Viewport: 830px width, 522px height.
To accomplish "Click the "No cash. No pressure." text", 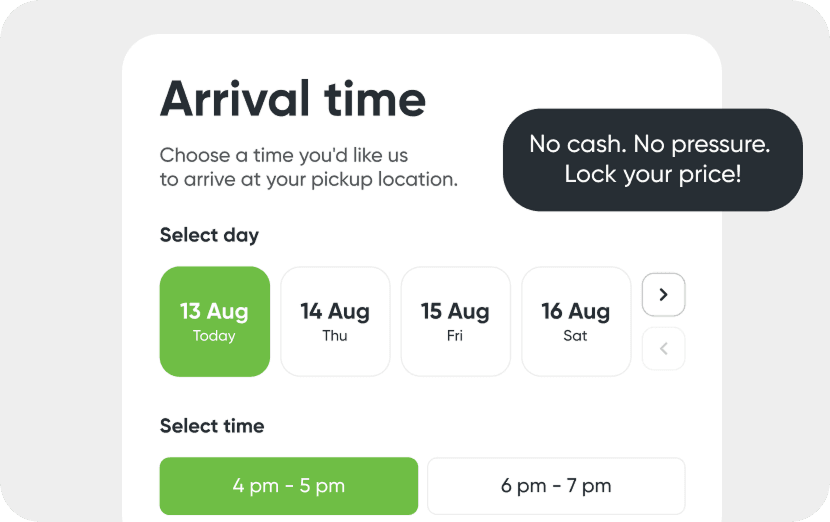I will pos(650,145).
